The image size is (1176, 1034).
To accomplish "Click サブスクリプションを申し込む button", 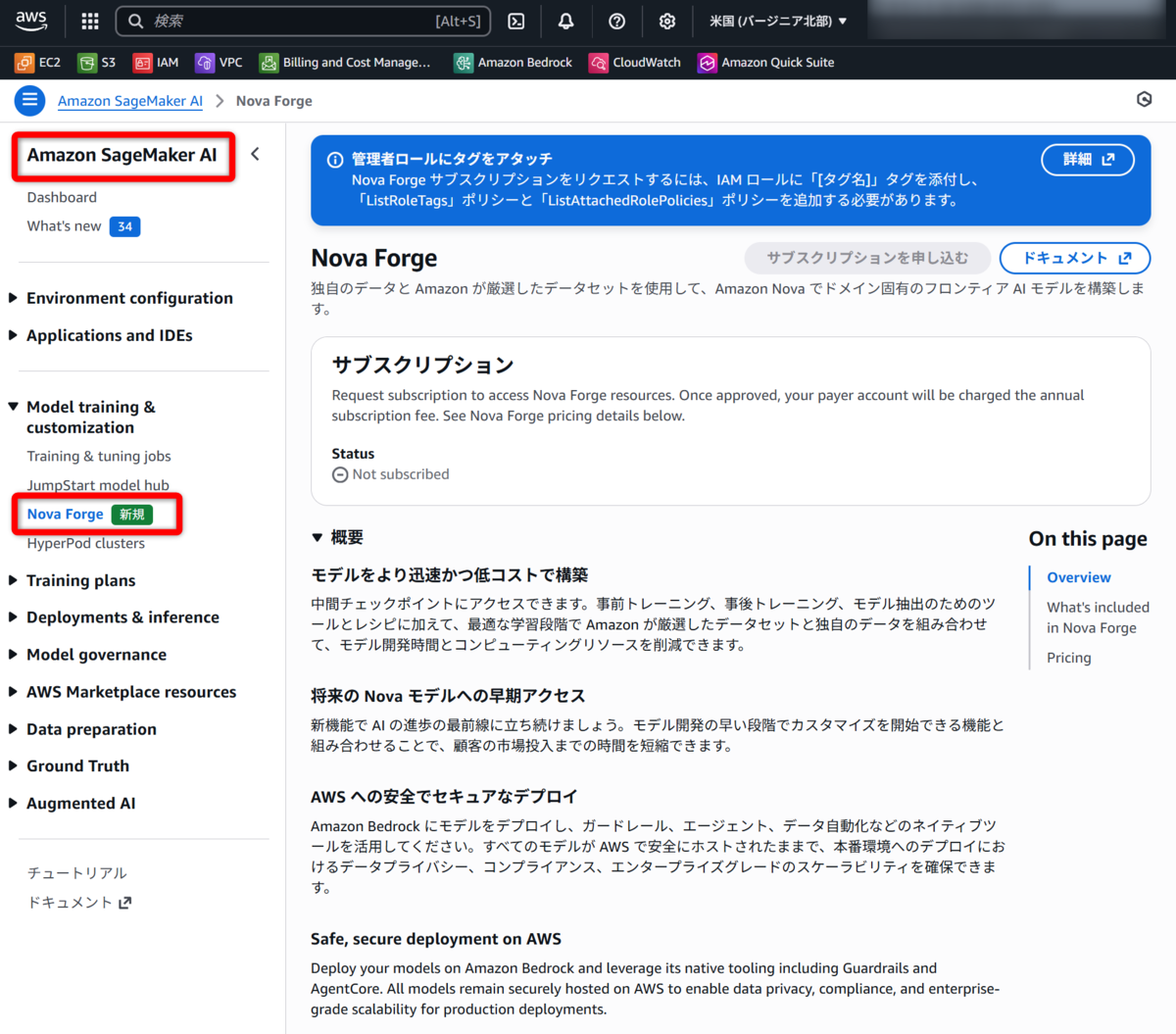I will pos(867,258).
